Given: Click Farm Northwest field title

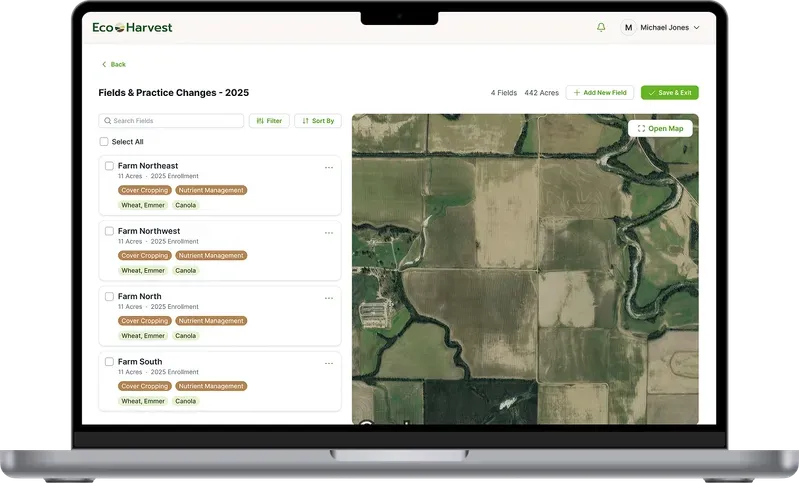Looking at the screenshot, I should (149, 231).
